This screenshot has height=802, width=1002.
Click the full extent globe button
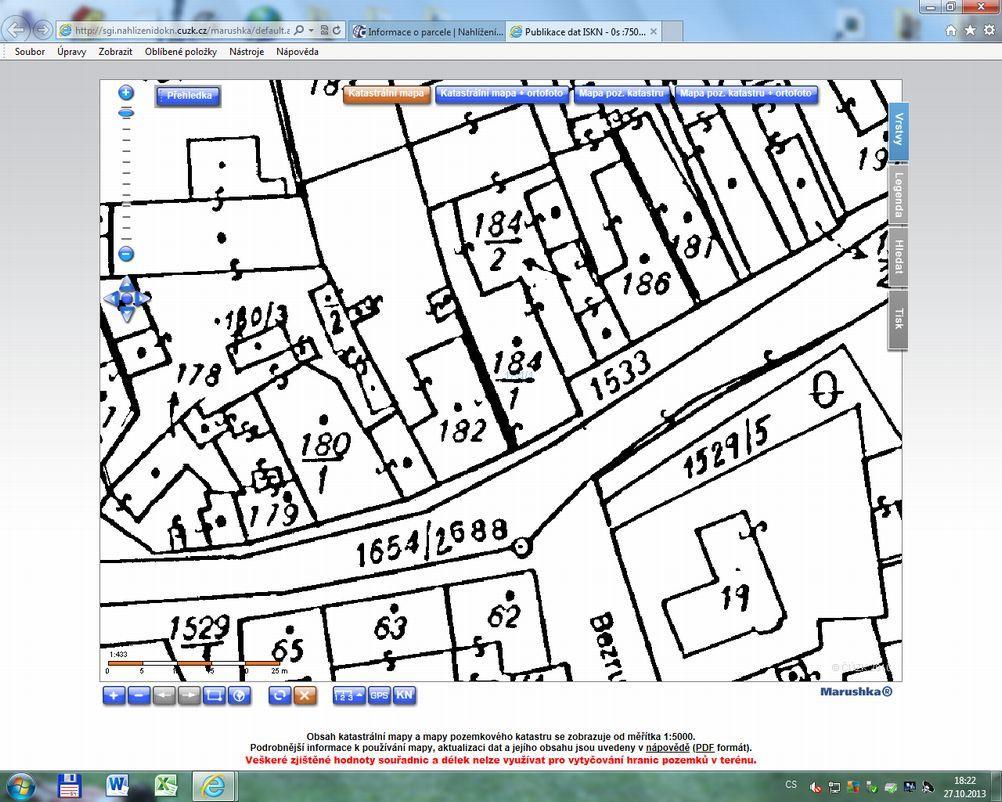(239, 695)
